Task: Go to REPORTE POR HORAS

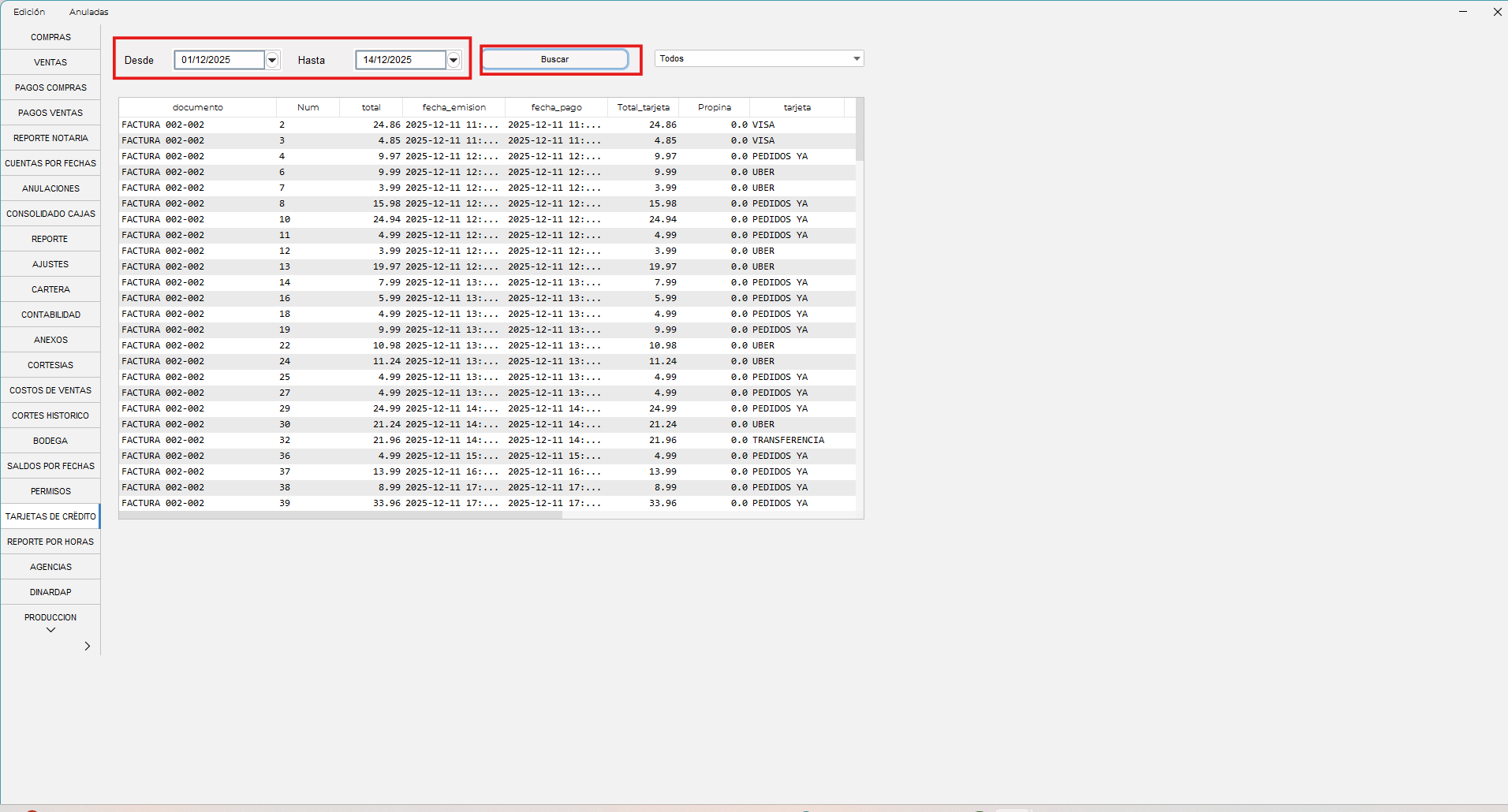Action: point(50,542)
